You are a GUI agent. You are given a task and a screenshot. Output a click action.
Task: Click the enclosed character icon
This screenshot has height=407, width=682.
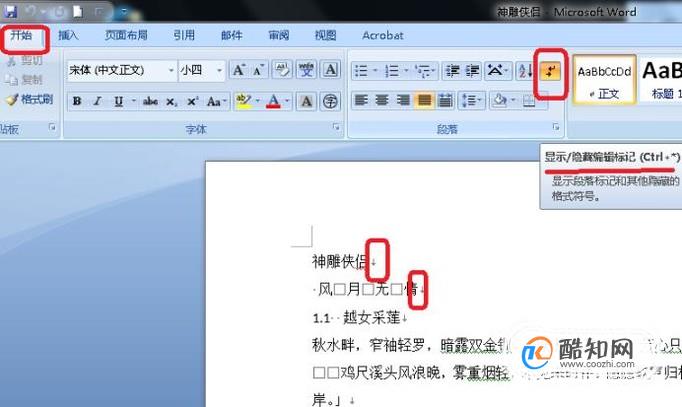[x=331, y=101]
